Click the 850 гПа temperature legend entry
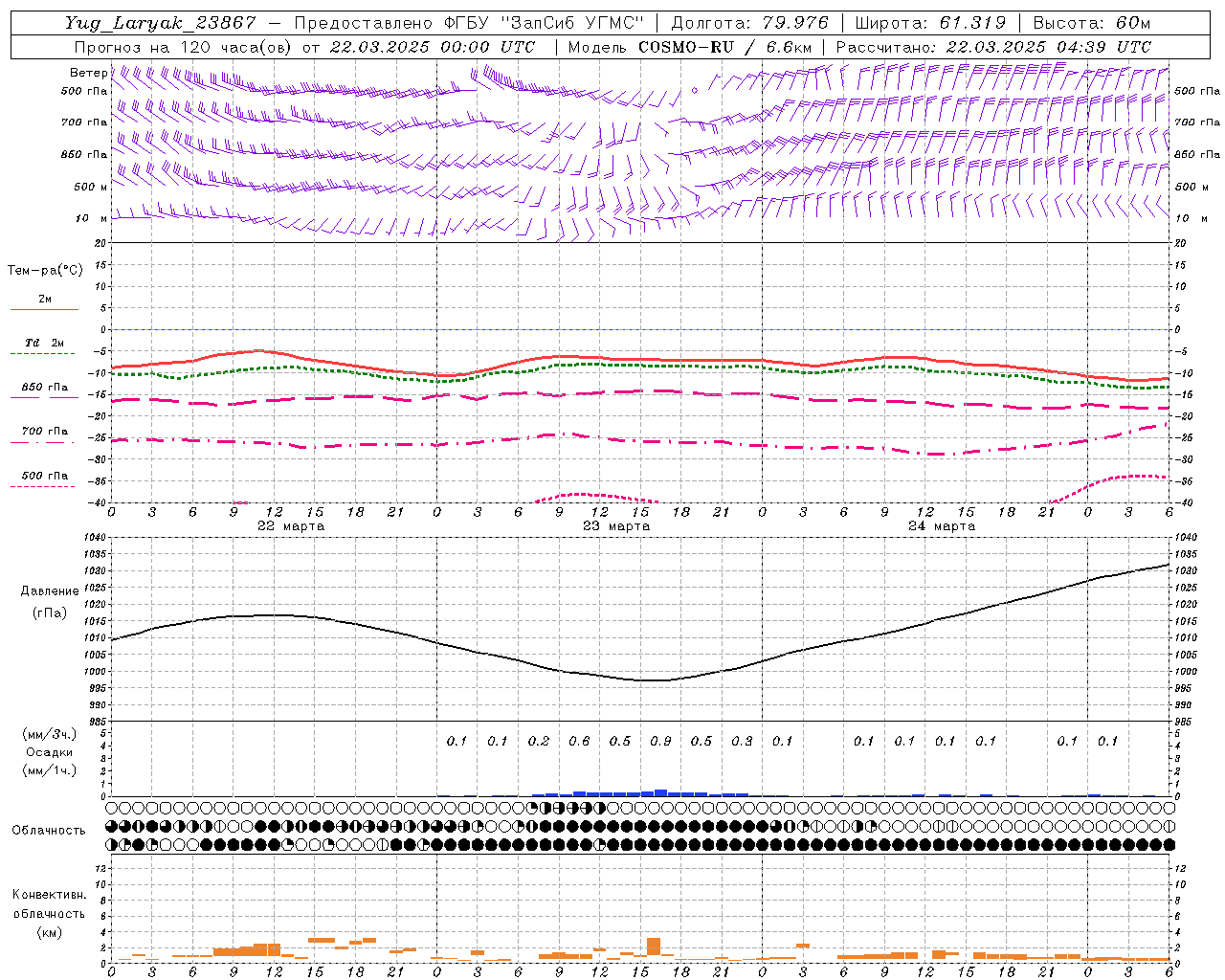 click(45, 388)
